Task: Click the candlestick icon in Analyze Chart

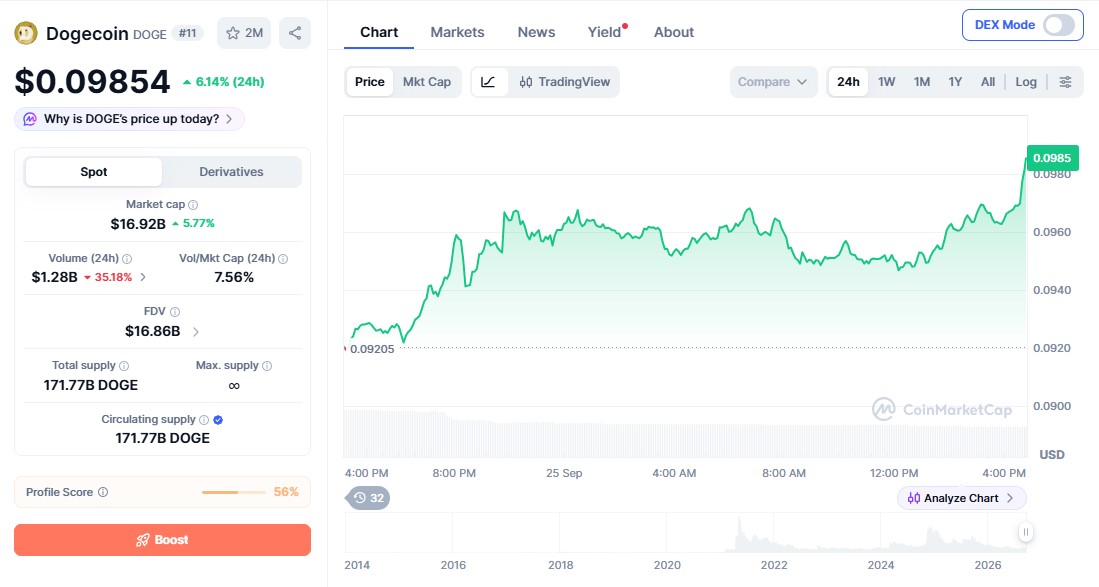Action: coord(913,498)
